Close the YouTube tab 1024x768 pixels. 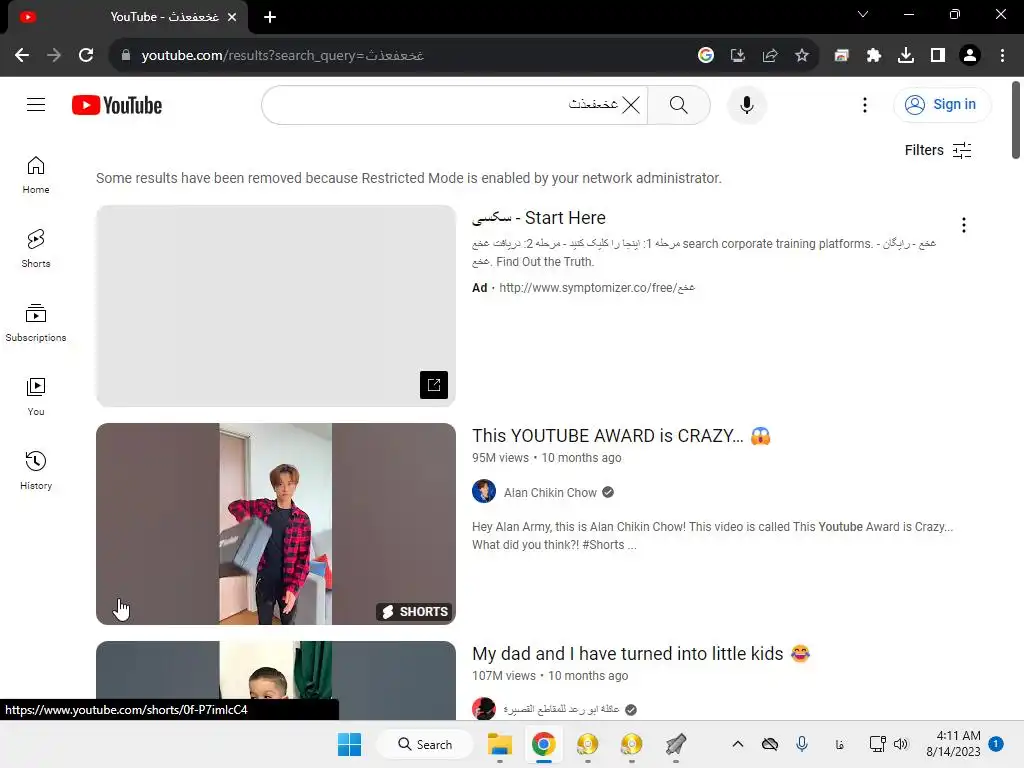tap(232, 17)
